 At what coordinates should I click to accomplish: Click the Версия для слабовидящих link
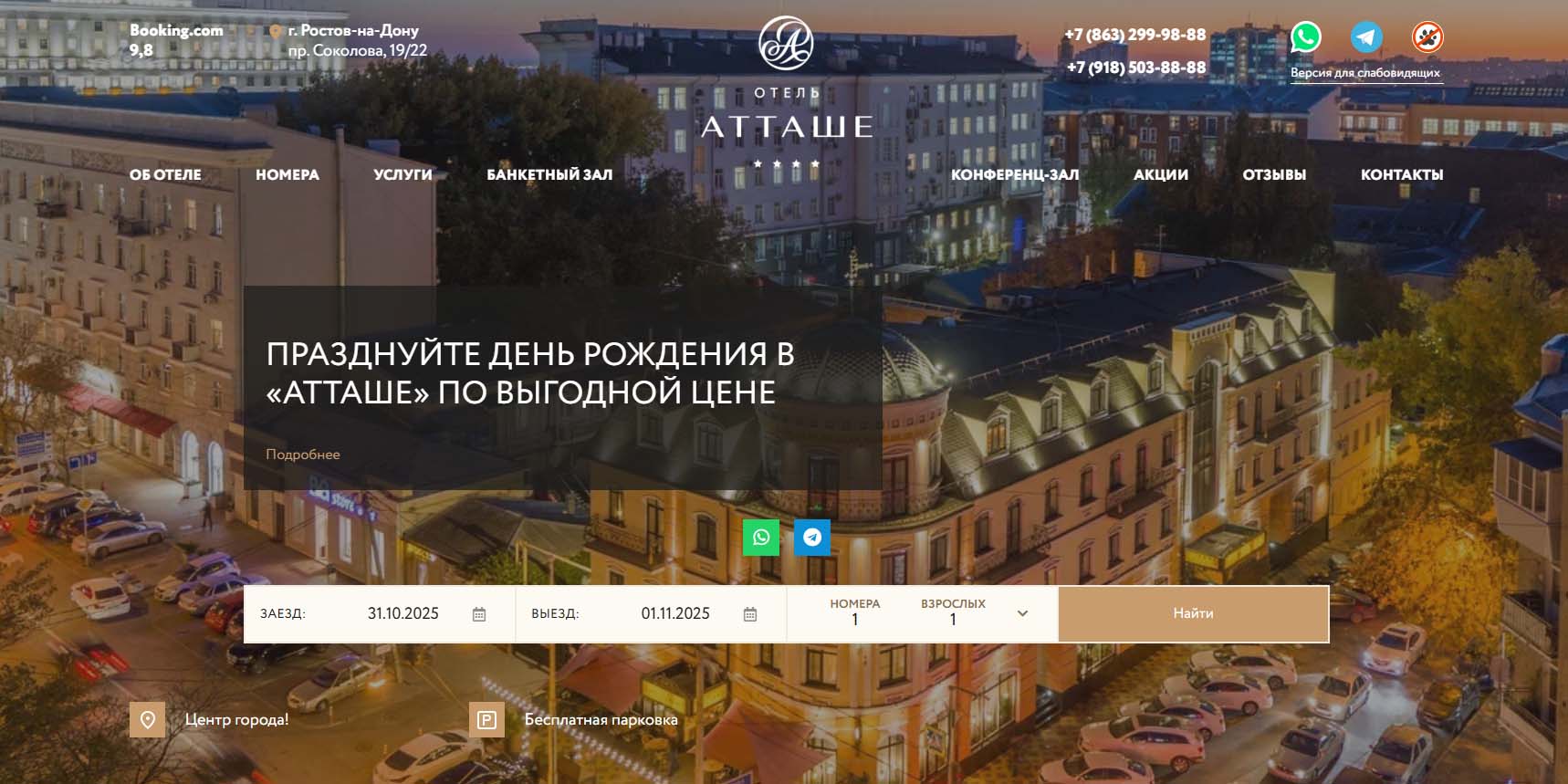point(1365,73)
